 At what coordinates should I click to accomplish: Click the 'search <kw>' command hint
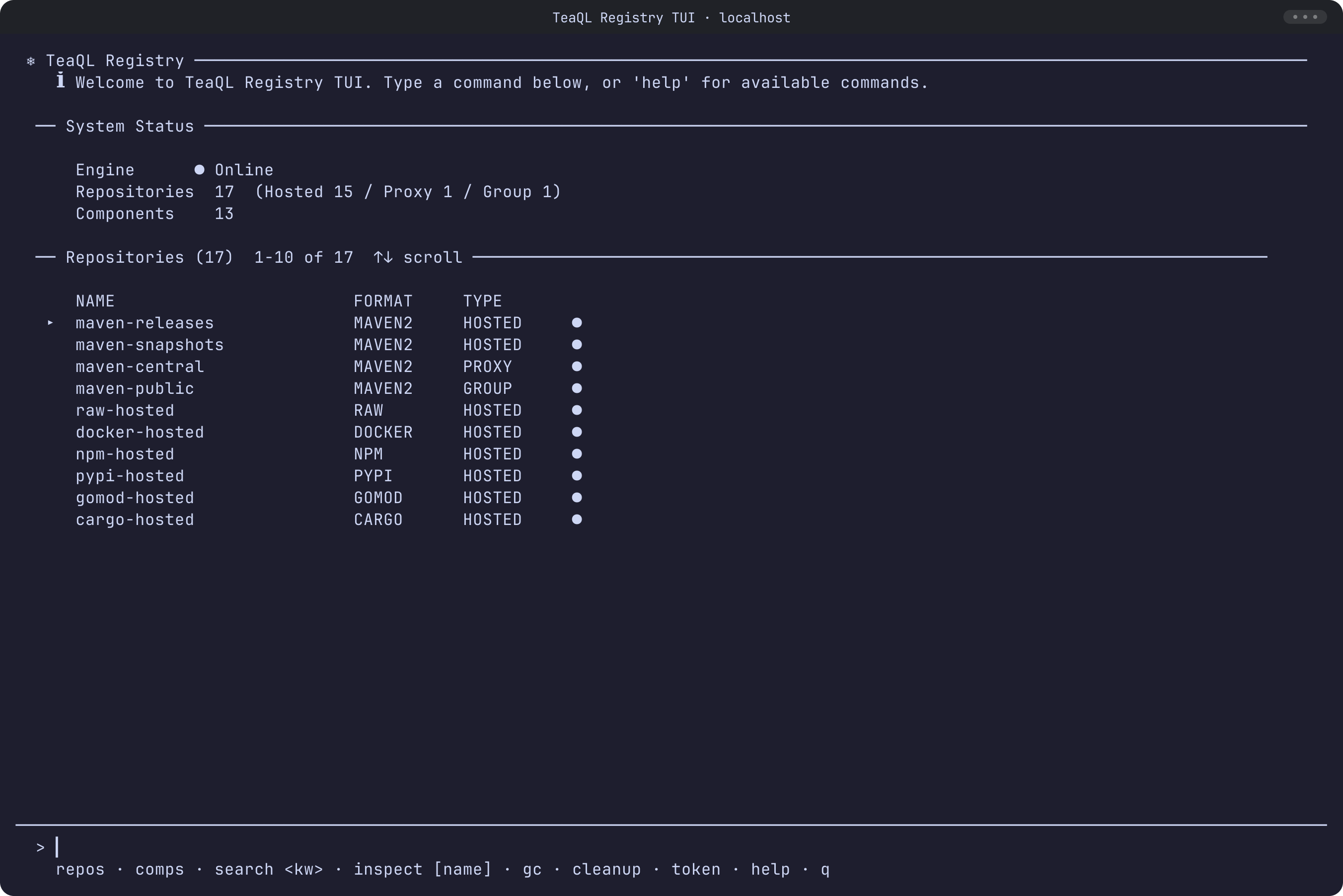click(269, 870)
